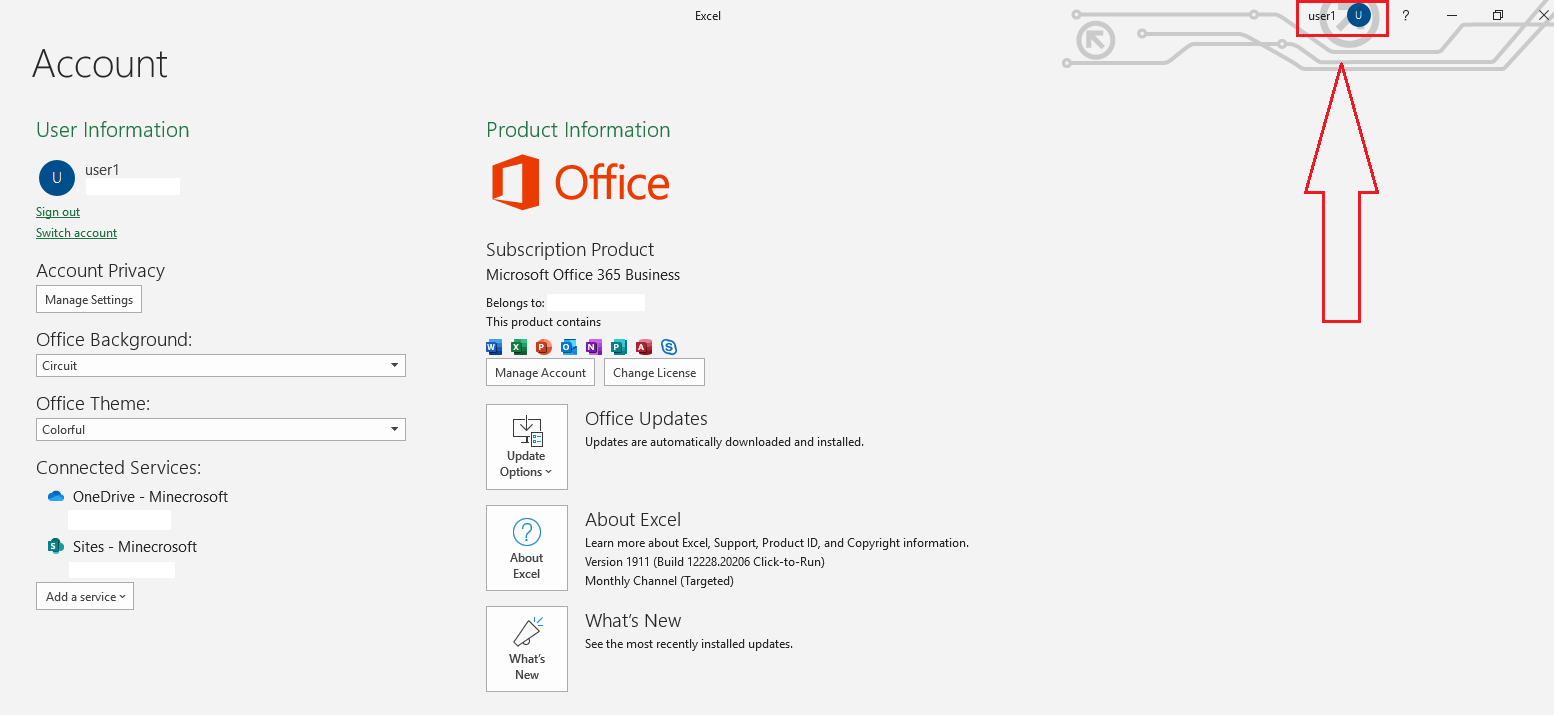The width and height of the screenshot is (1554, 715).
Task: Open the What's New button
Action: pyautogui.click(x=527, y=649)
